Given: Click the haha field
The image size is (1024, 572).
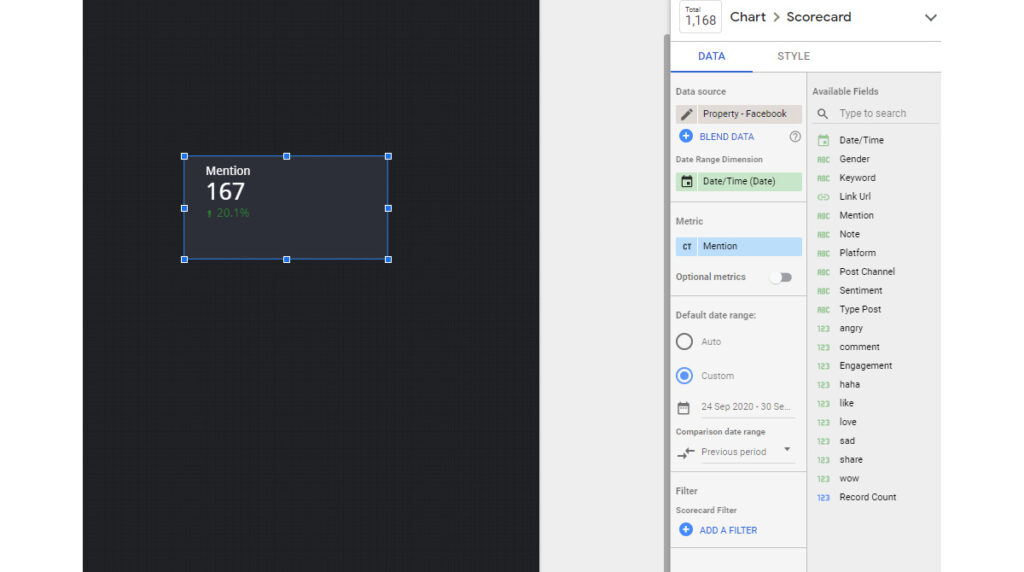Looking at the screenshot, I should (x=850, y=385).
